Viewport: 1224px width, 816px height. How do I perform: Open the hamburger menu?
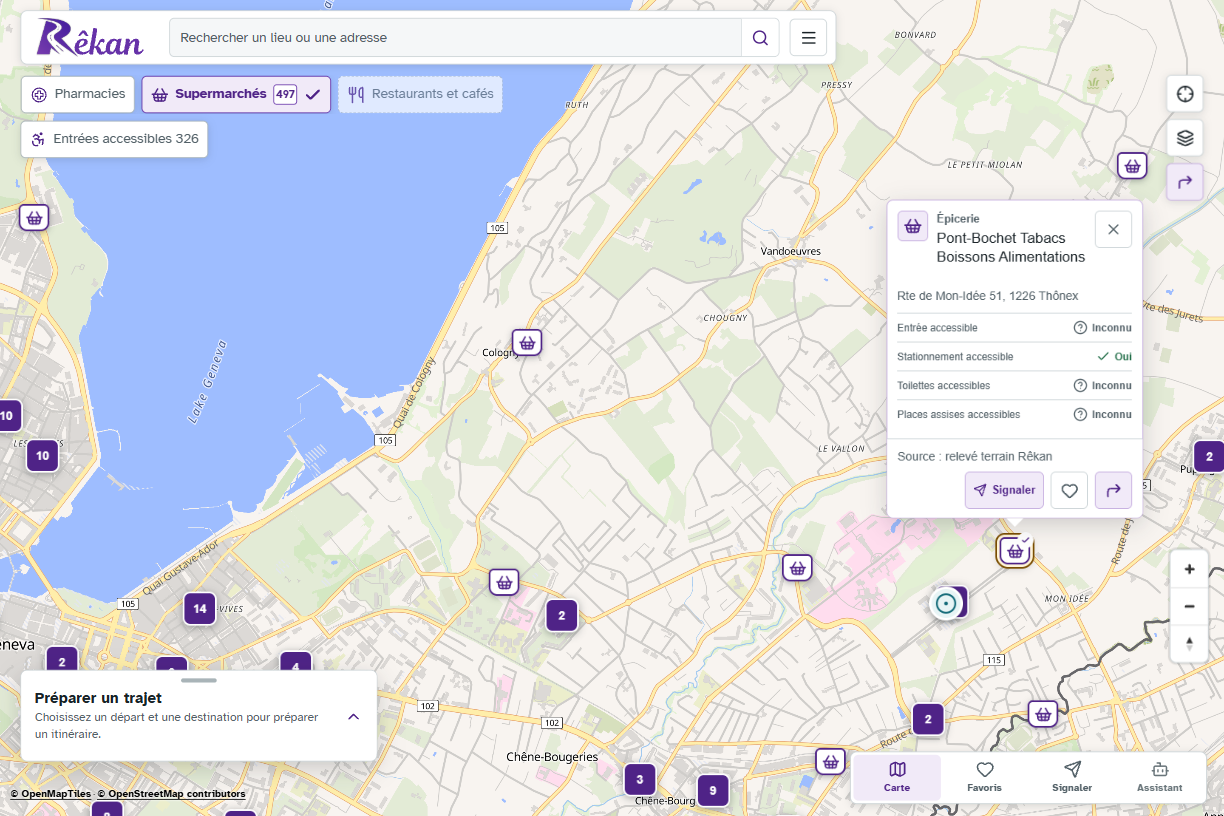pyautogui.click(x=808, y=38)
